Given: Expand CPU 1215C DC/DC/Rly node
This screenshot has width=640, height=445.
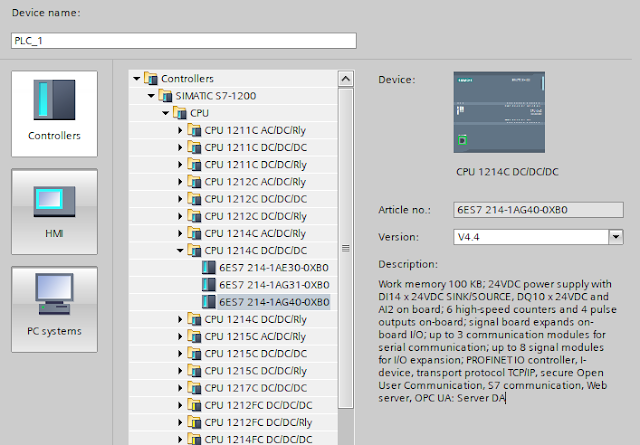Looking at the screenshot, I should 180,371.
